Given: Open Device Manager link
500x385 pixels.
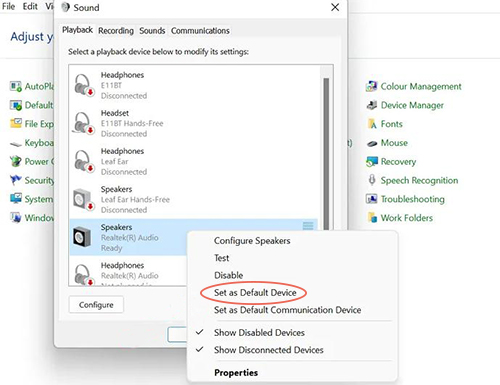Looking at the screenshot, I should pos(412,105).
